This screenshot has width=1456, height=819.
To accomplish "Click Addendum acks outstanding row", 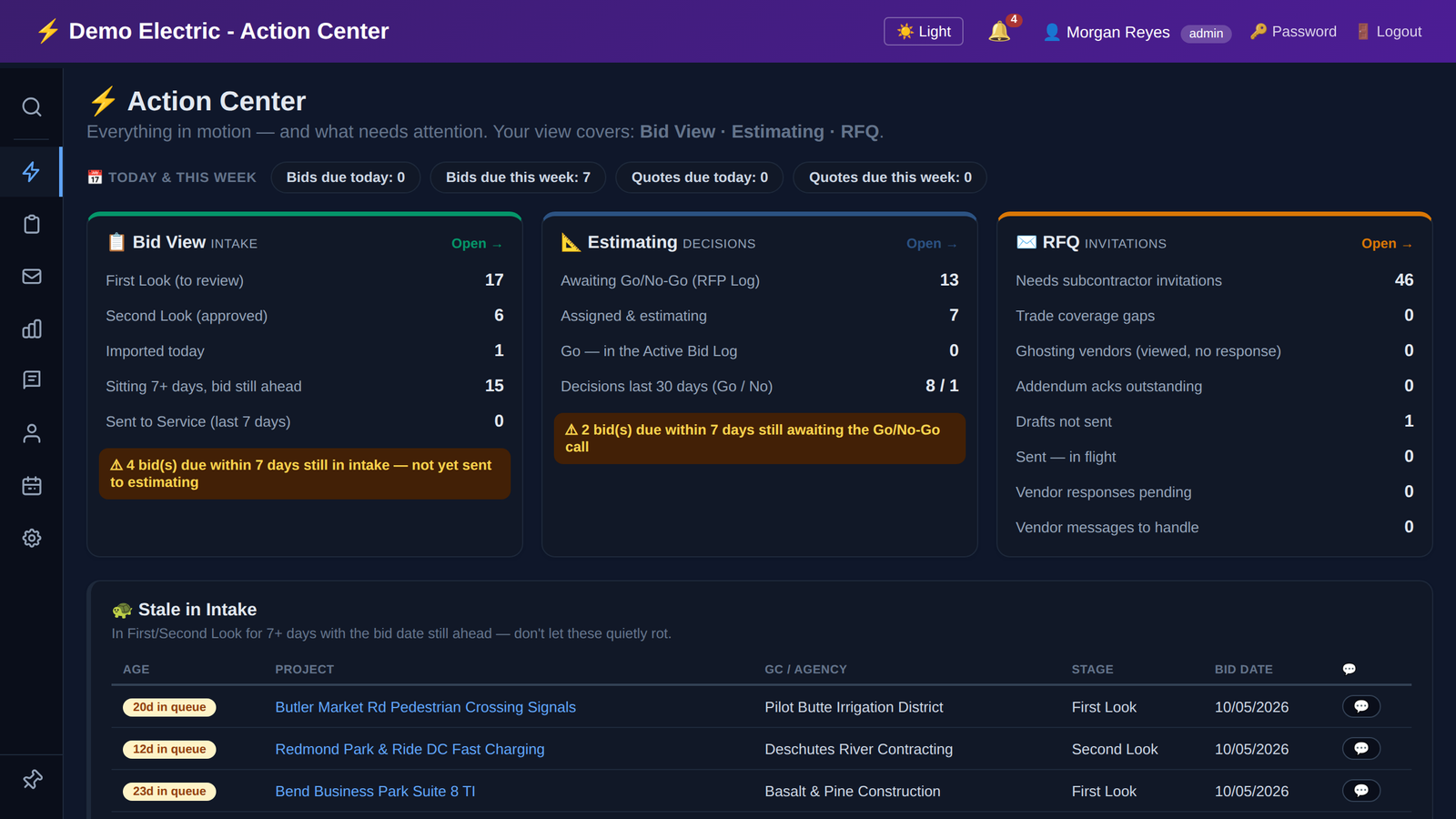I will coord(1215,386).
